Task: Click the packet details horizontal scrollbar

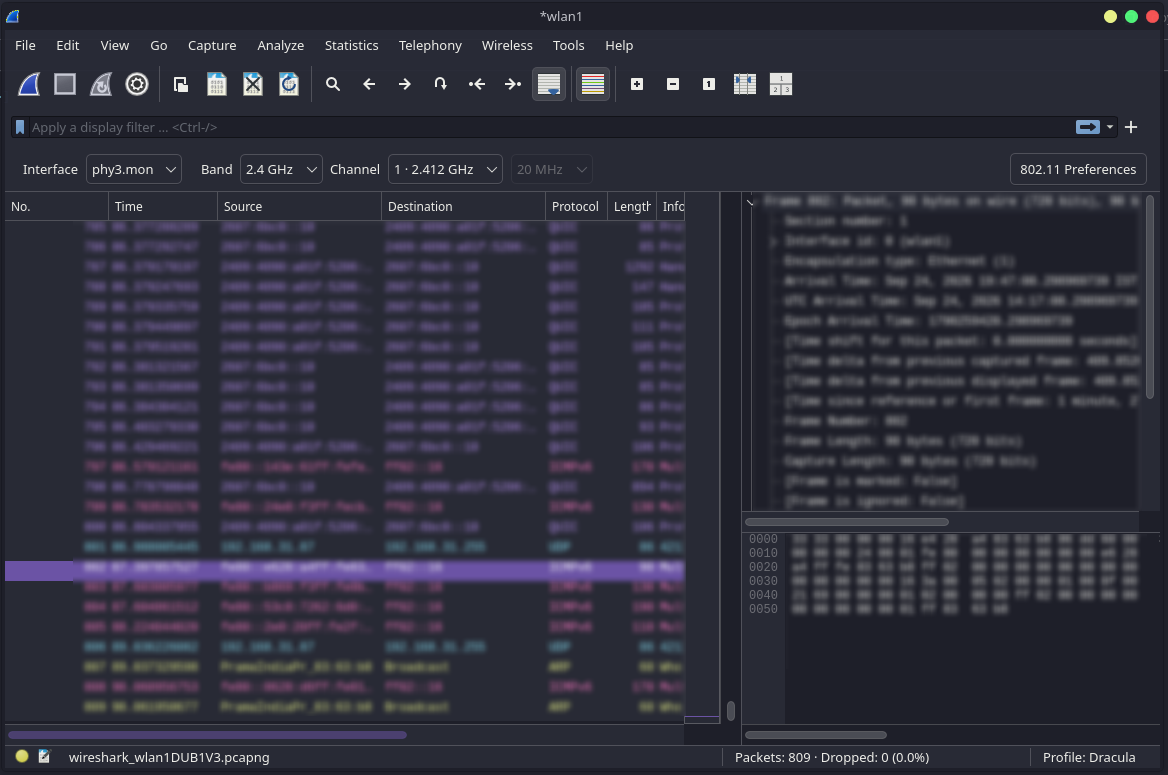Action: point(847,522)
